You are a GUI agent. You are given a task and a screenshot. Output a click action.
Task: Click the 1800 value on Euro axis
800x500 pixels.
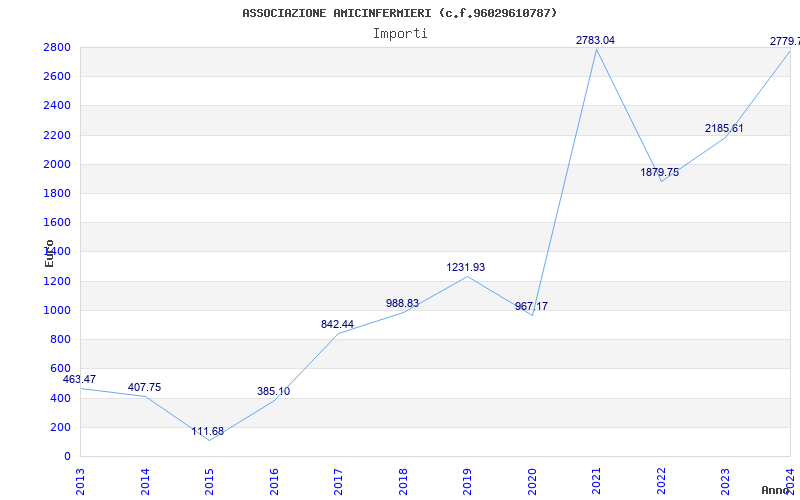(x=57, y=193)
